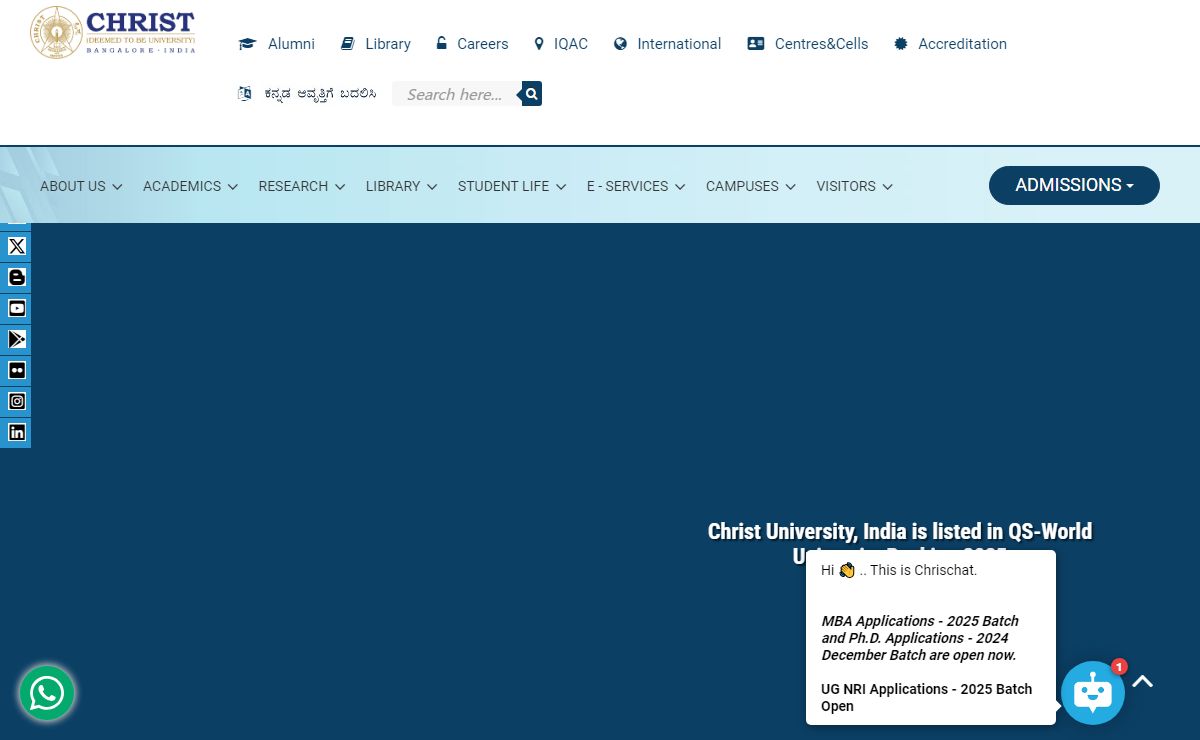Image resolution: width=1200 pixels, height=740 pixels.
Task: Click the QS-World ranking headline
Action: point(900,543)
